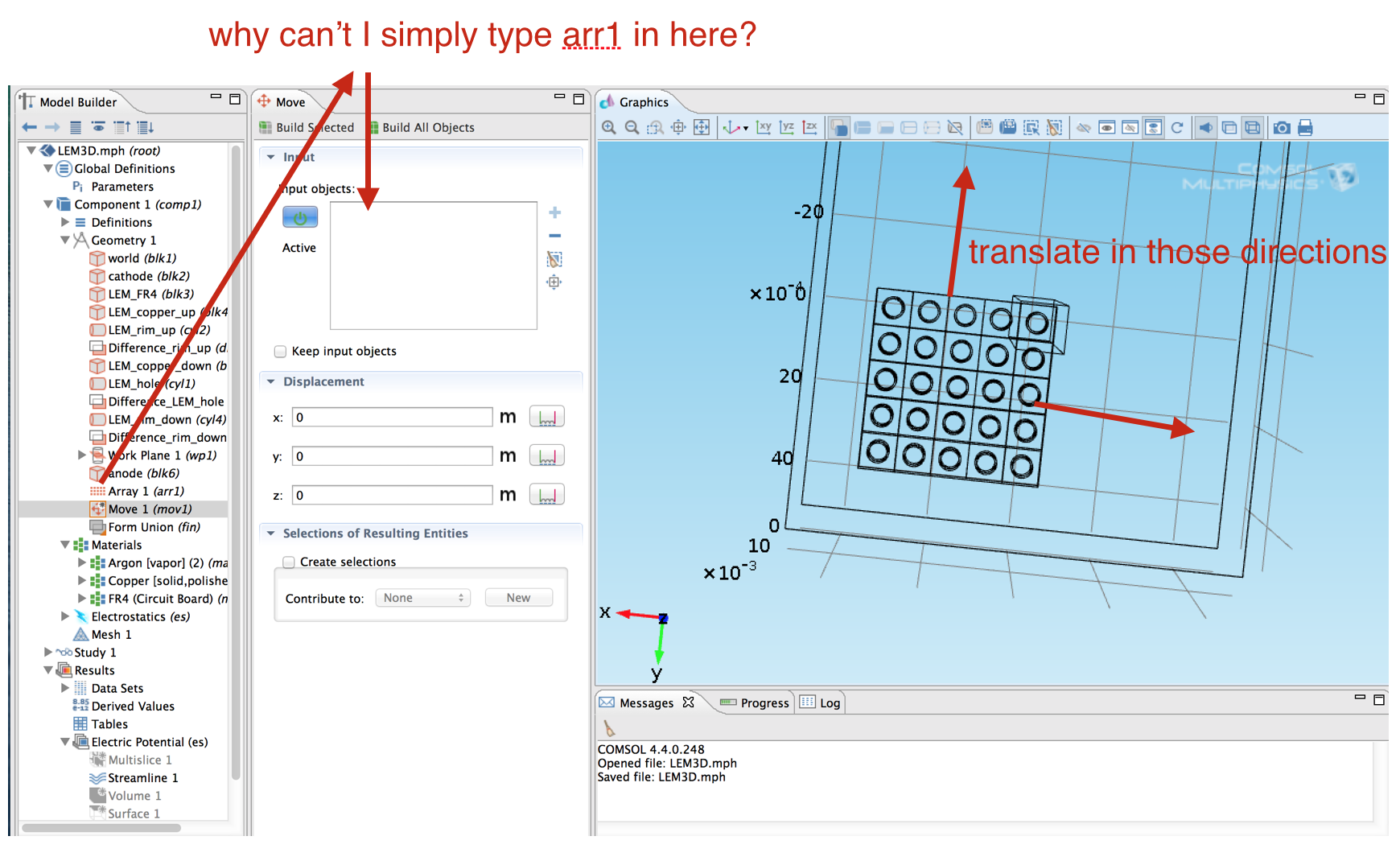Open the Log tab
Screen dimensions: 1400x861
(821, 702)
